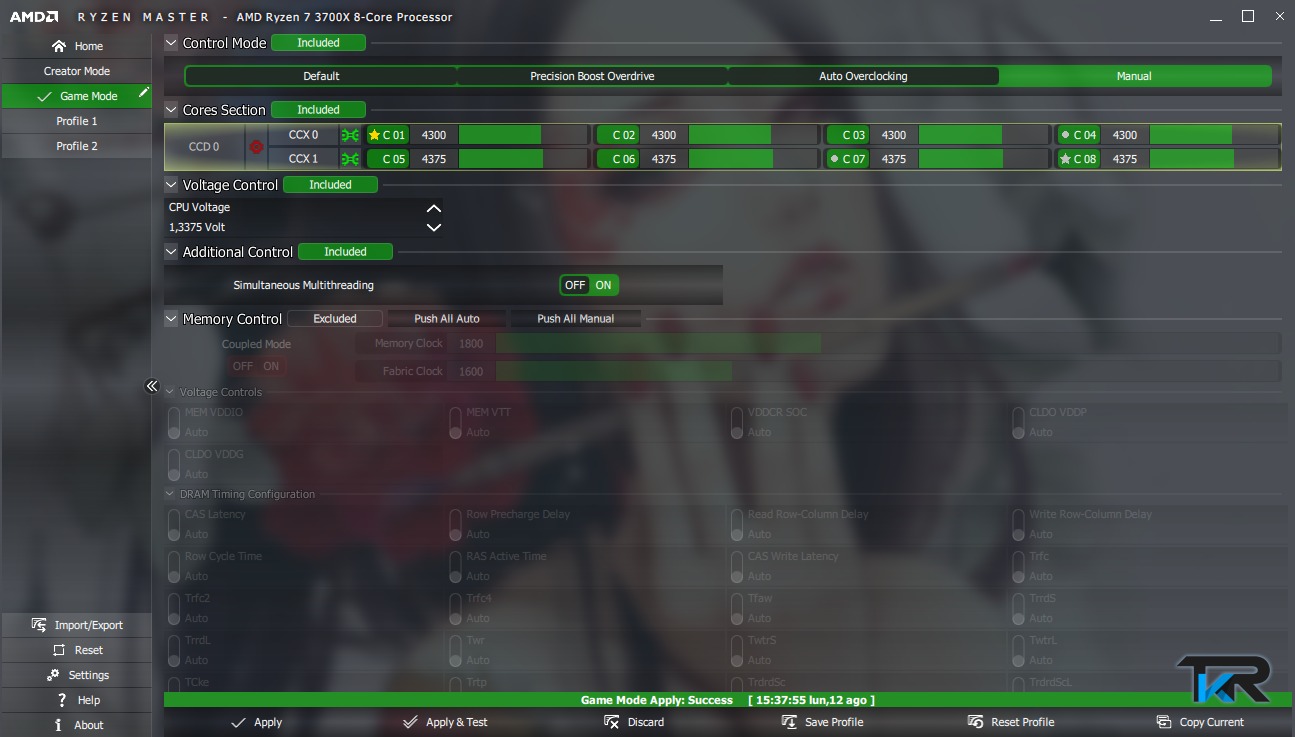Open Settings via the gear icon
The image size is (1295, 737).
coord(53,675)
